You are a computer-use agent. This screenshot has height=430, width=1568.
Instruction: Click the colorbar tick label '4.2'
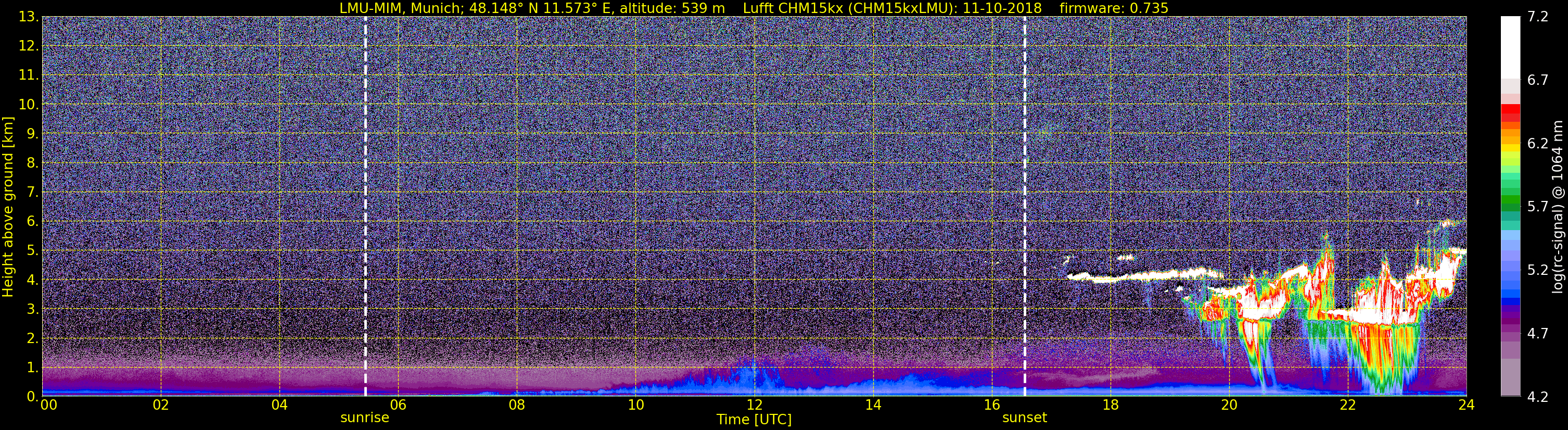(1538, 397)
